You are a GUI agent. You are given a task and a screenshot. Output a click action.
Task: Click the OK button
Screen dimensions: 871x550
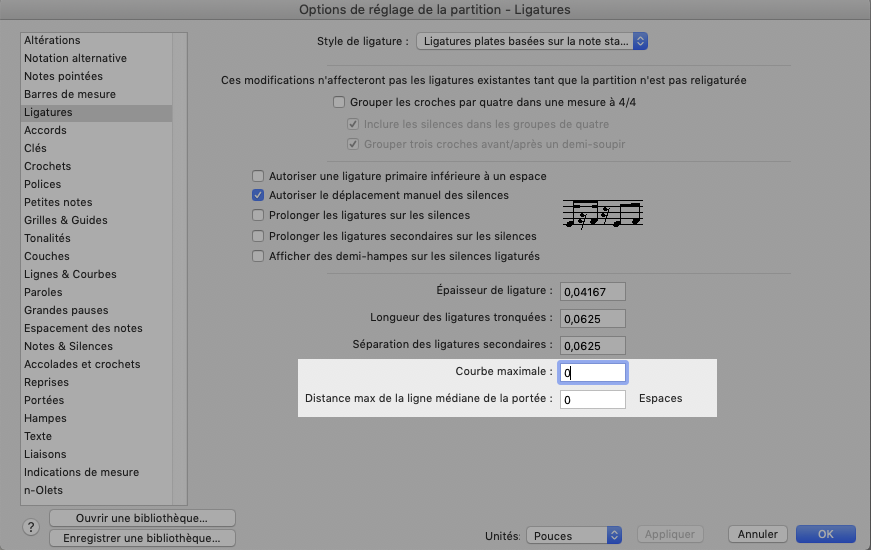point(825,534)
